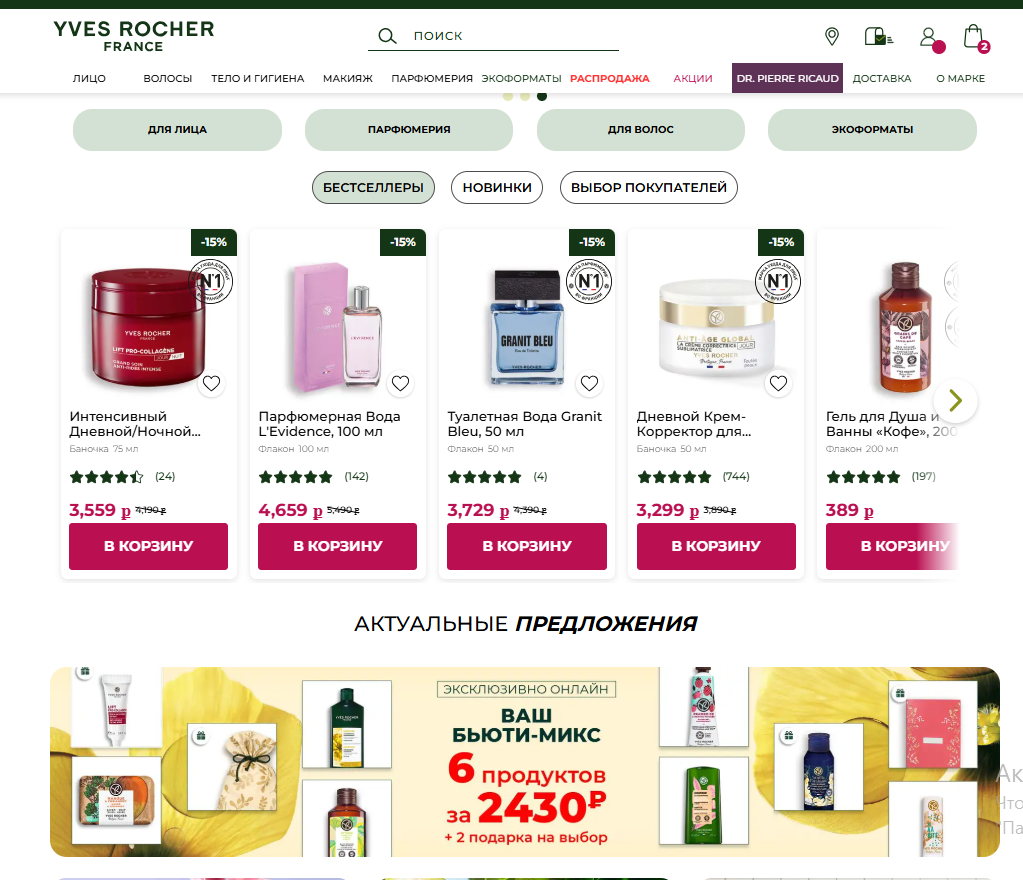This screenshot has width=1023, height=880.
Task: Show next products with carousel arrow
Action: pos(955,400)
